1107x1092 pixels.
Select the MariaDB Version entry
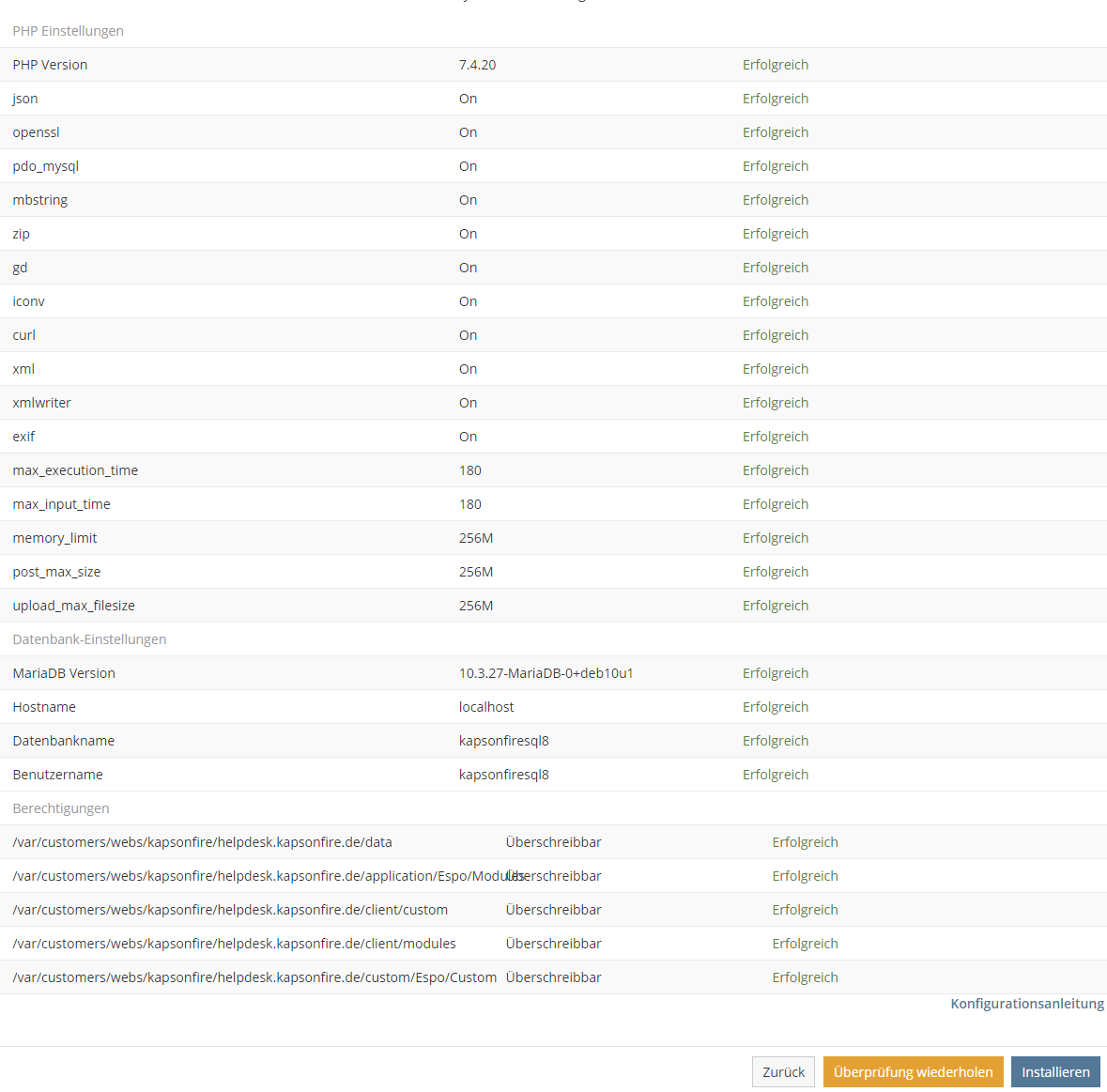point(63,672)
